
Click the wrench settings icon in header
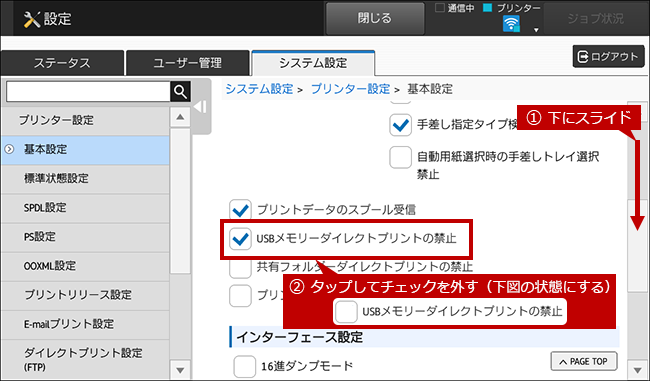click(x=32, y=19)
